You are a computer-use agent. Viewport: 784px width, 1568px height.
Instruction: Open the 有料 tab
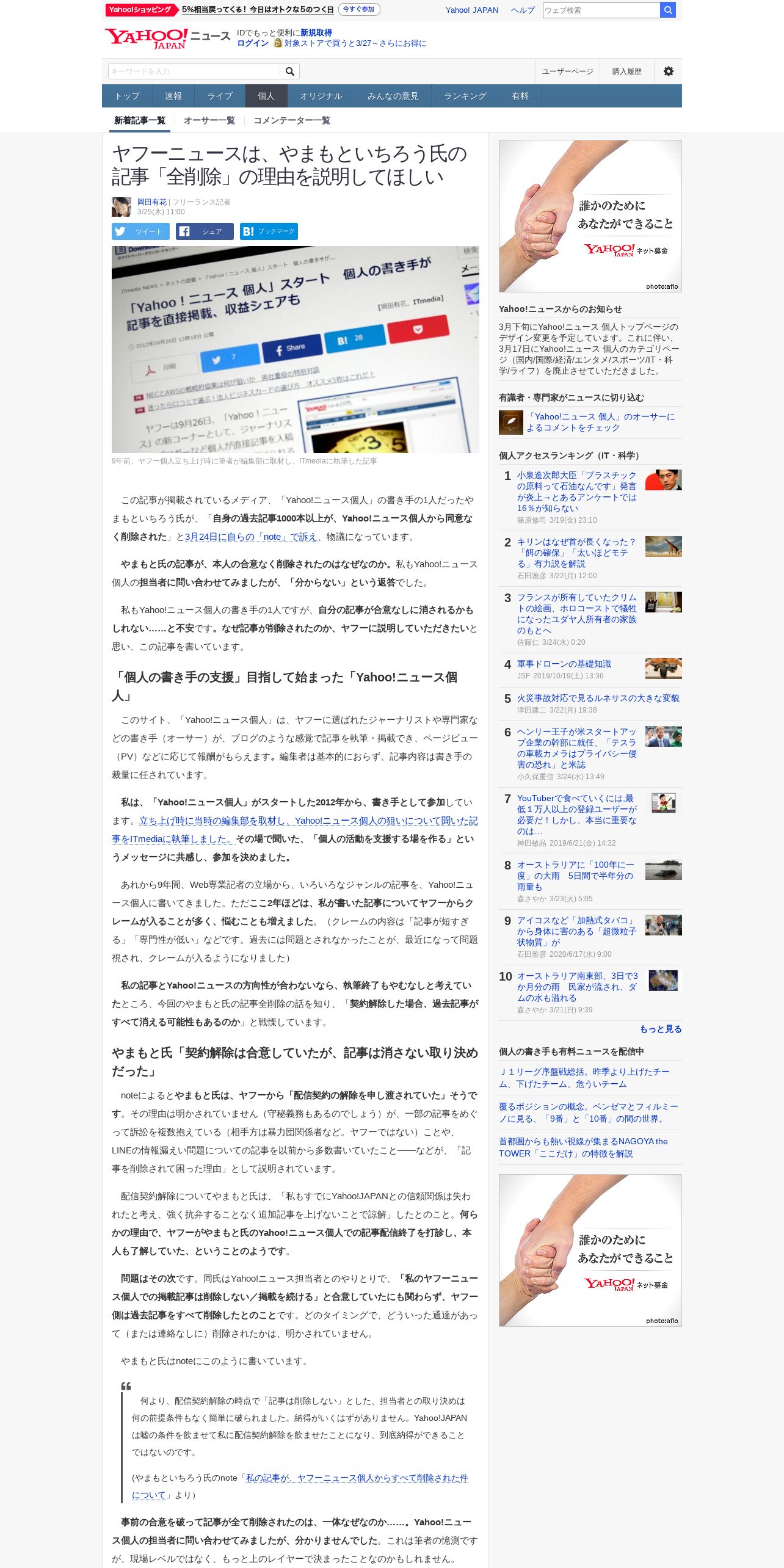(520, 96)
